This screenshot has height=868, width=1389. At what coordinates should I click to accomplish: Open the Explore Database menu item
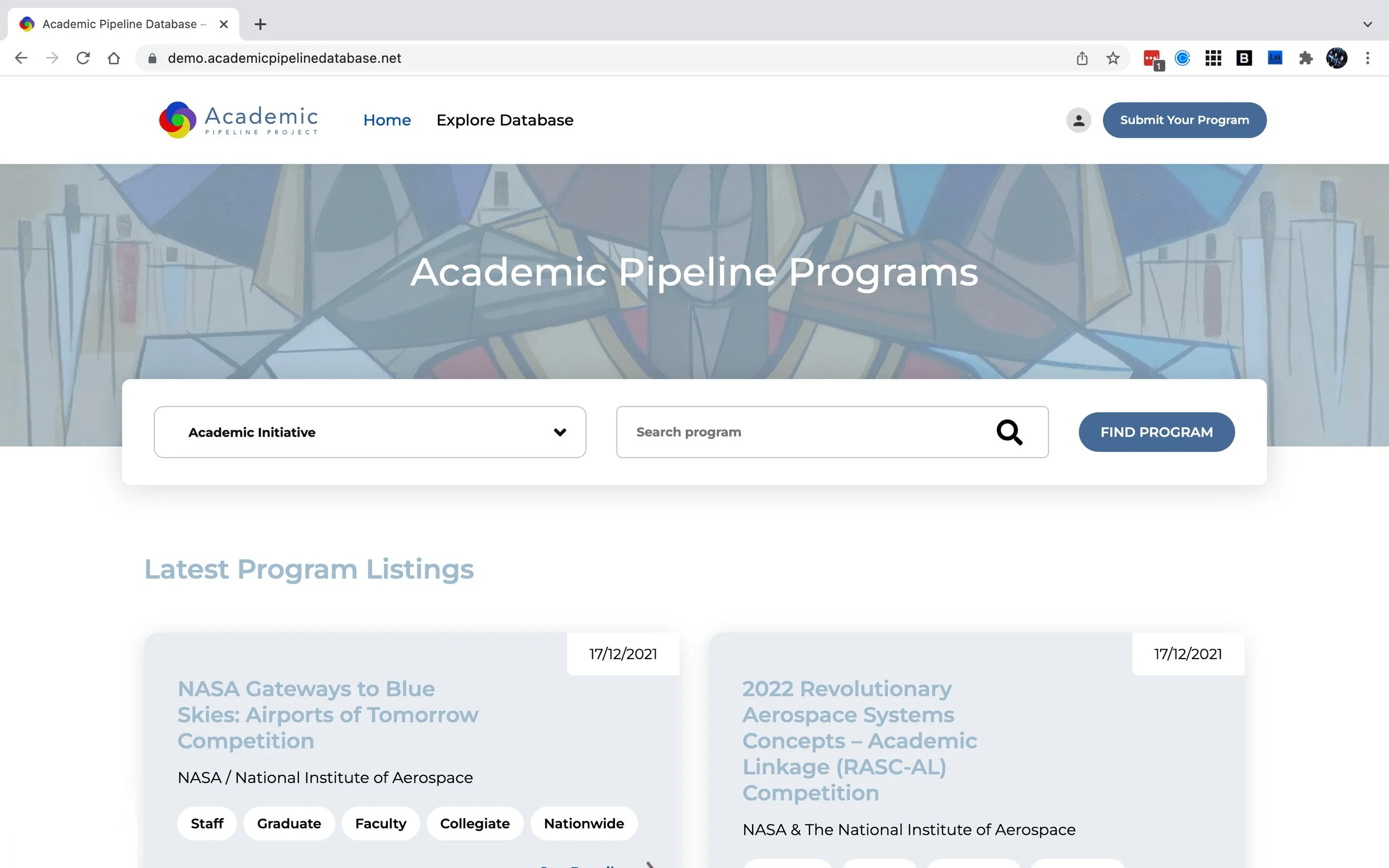click(x=504, y=120)
